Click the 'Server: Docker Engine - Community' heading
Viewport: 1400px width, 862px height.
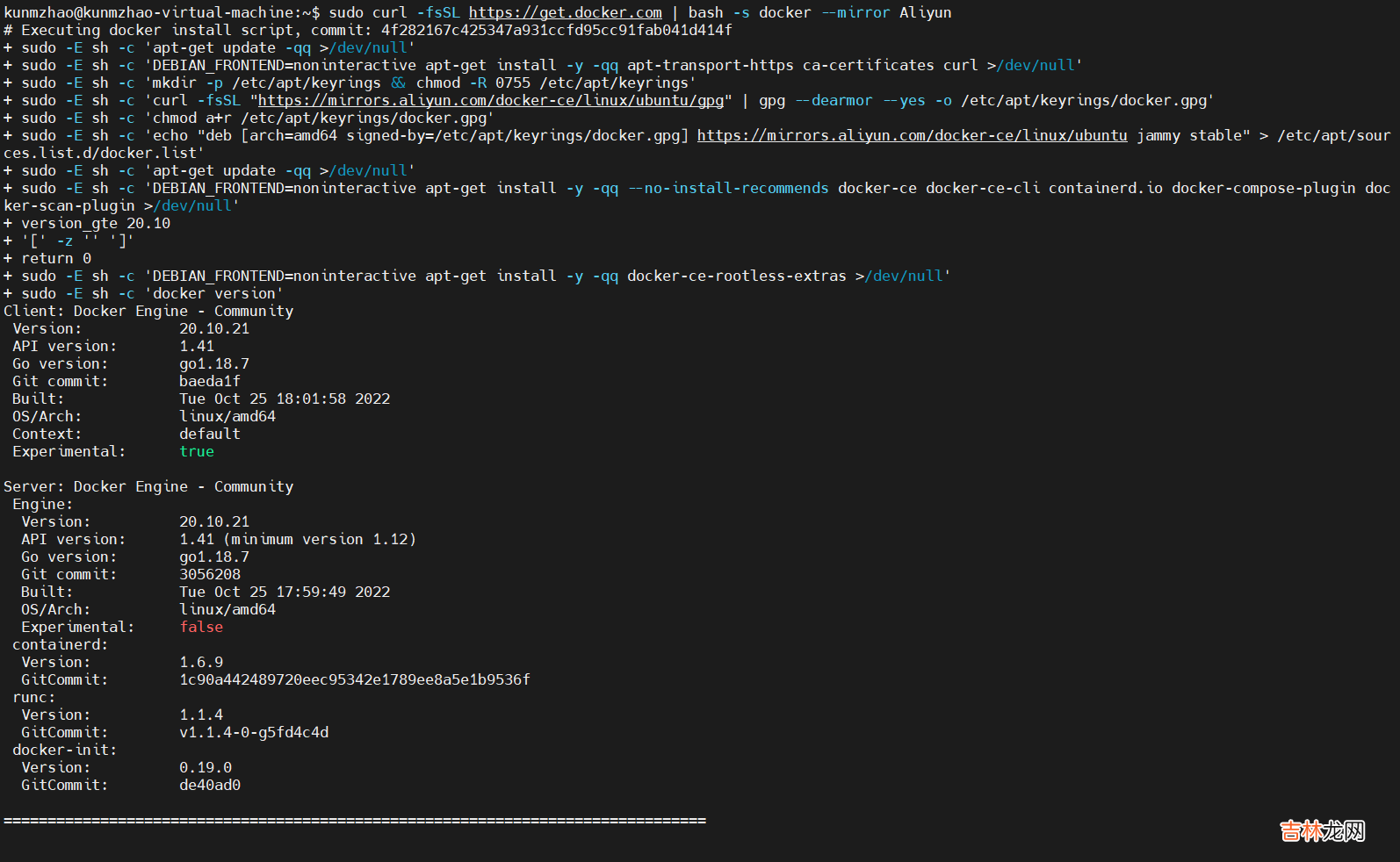[148, 486]
